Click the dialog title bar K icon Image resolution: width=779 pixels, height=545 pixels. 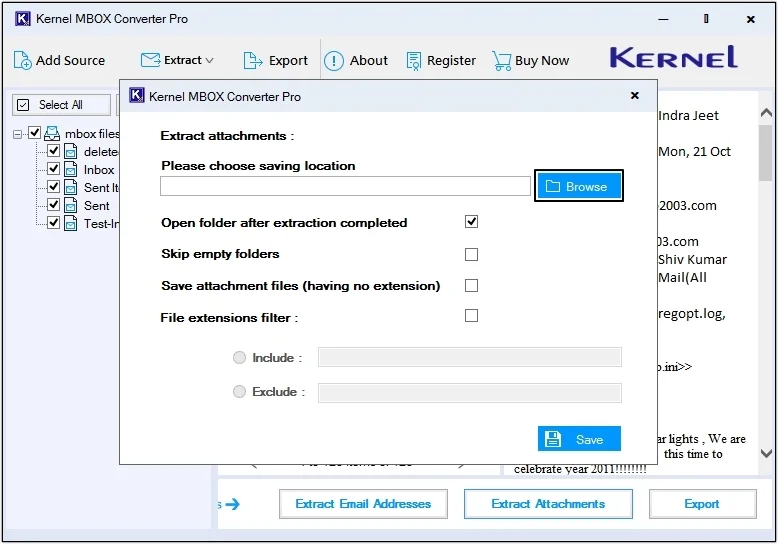[137, 95]
